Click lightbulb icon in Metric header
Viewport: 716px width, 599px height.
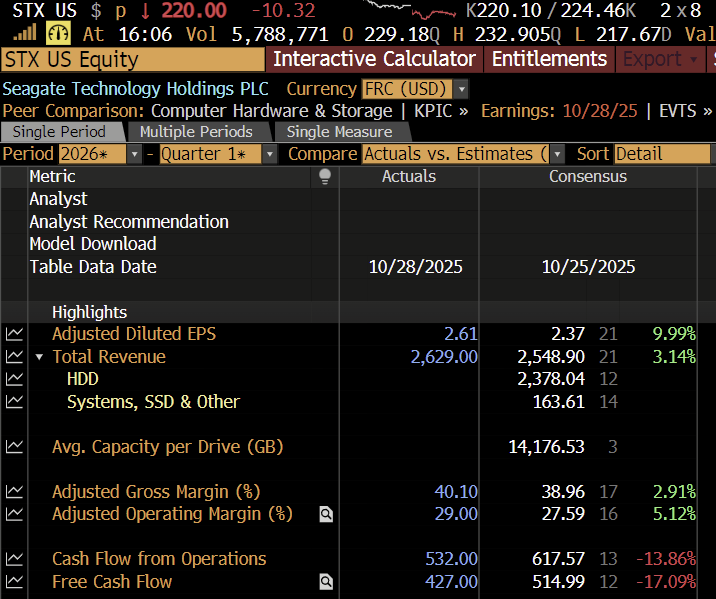point(324,177)
